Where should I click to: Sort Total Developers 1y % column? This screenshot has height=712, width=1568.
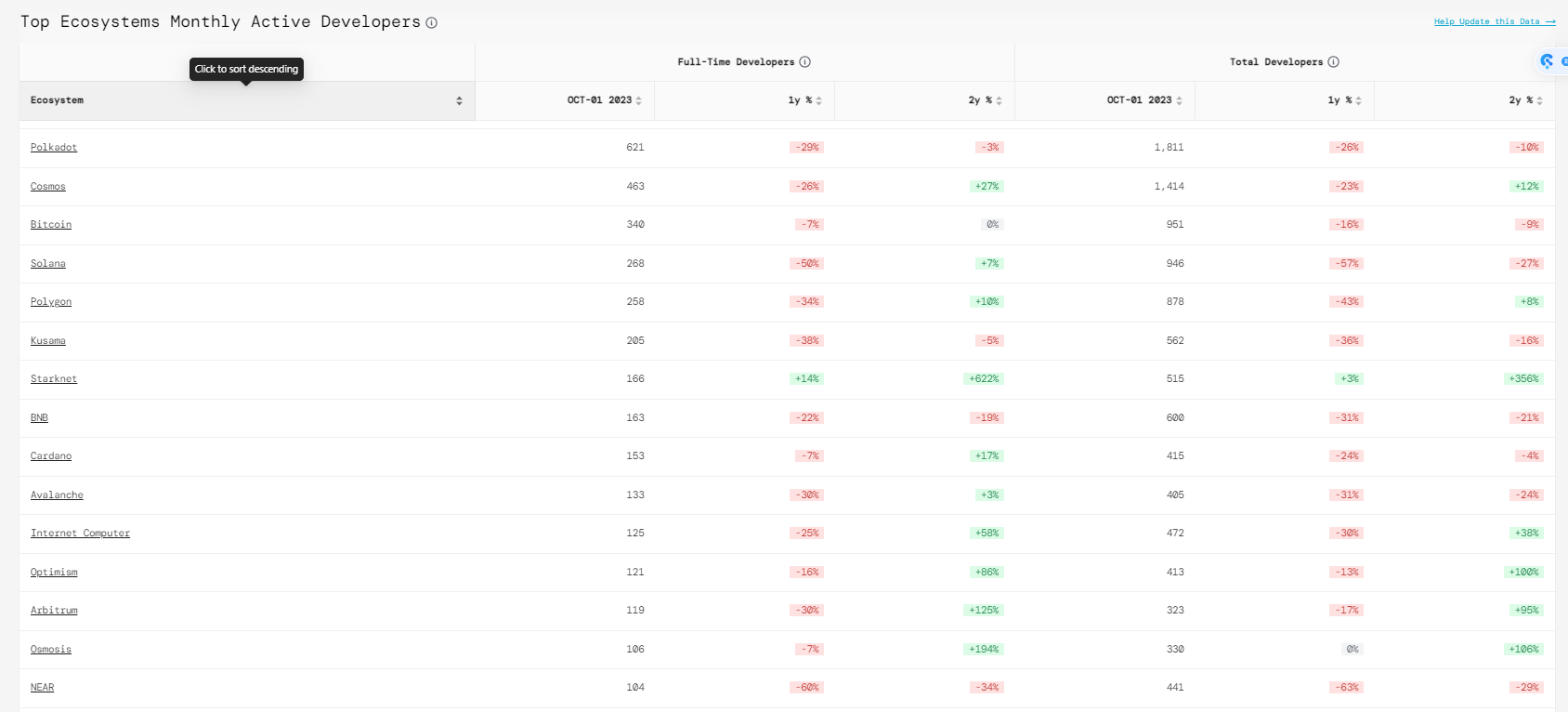1358,100
